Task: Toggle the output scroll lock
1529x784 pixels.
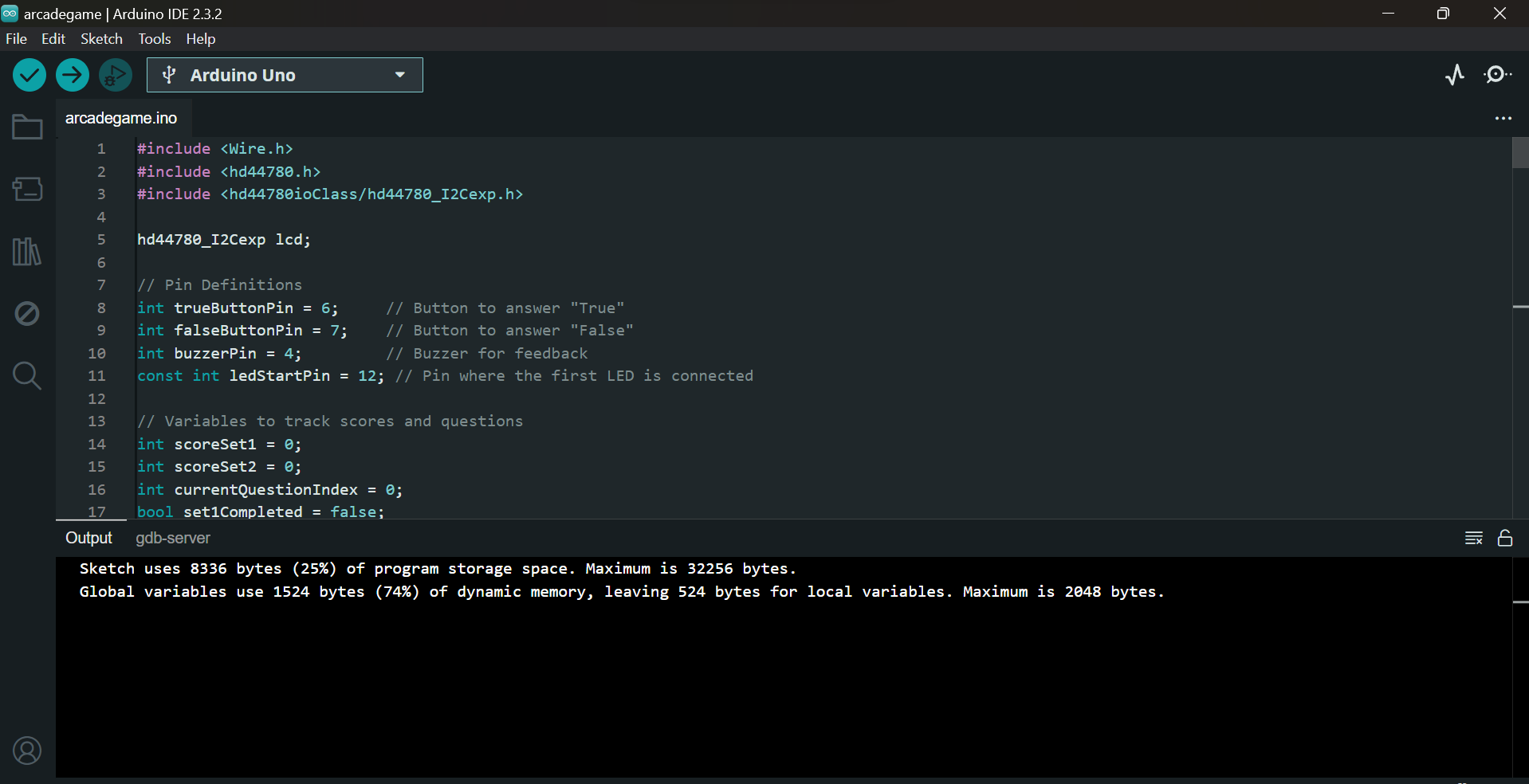Action: click(x=1505, y=538)
